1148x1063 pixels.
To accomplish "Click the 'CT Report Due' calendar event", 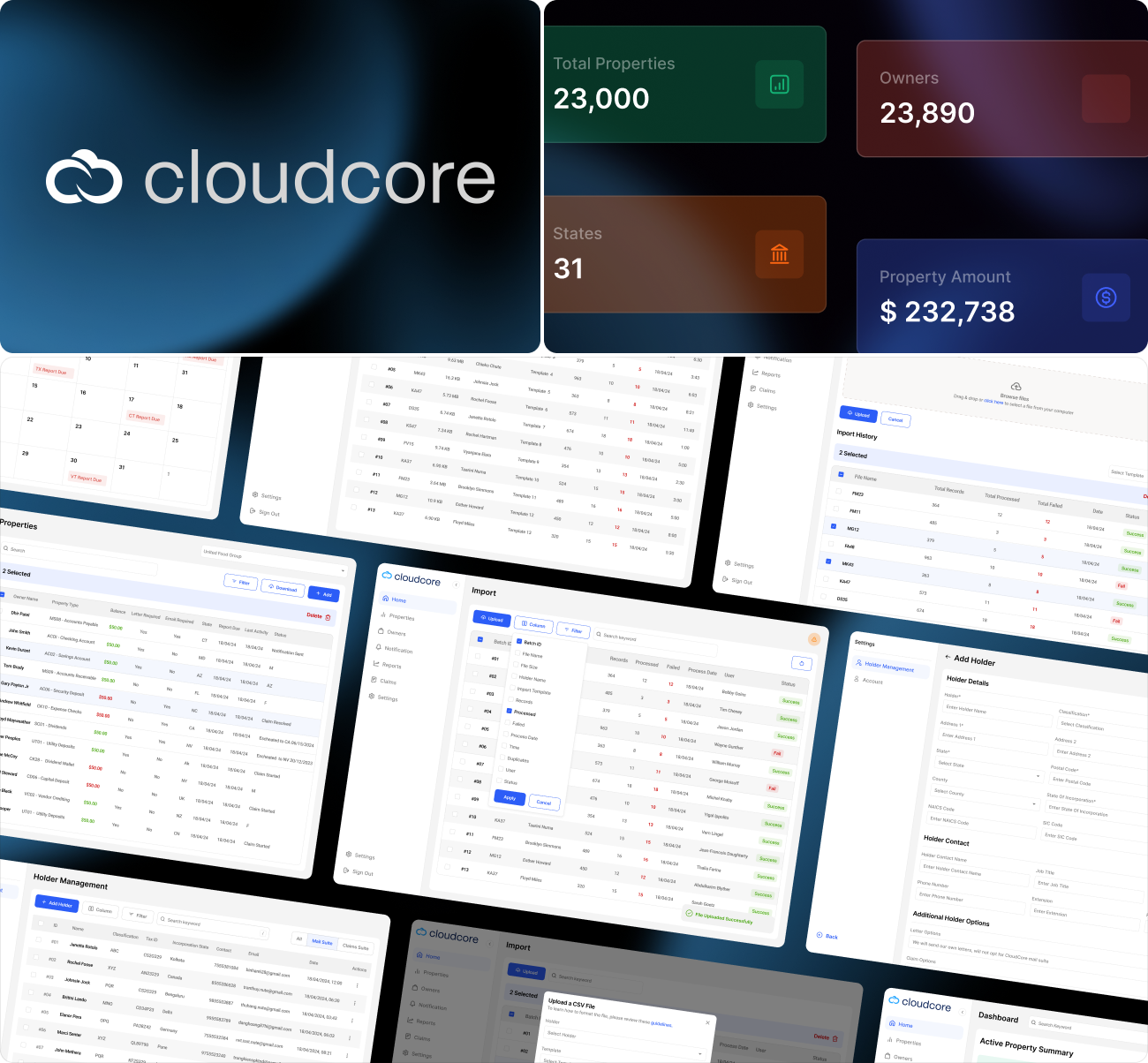I will tap(145, 417).
